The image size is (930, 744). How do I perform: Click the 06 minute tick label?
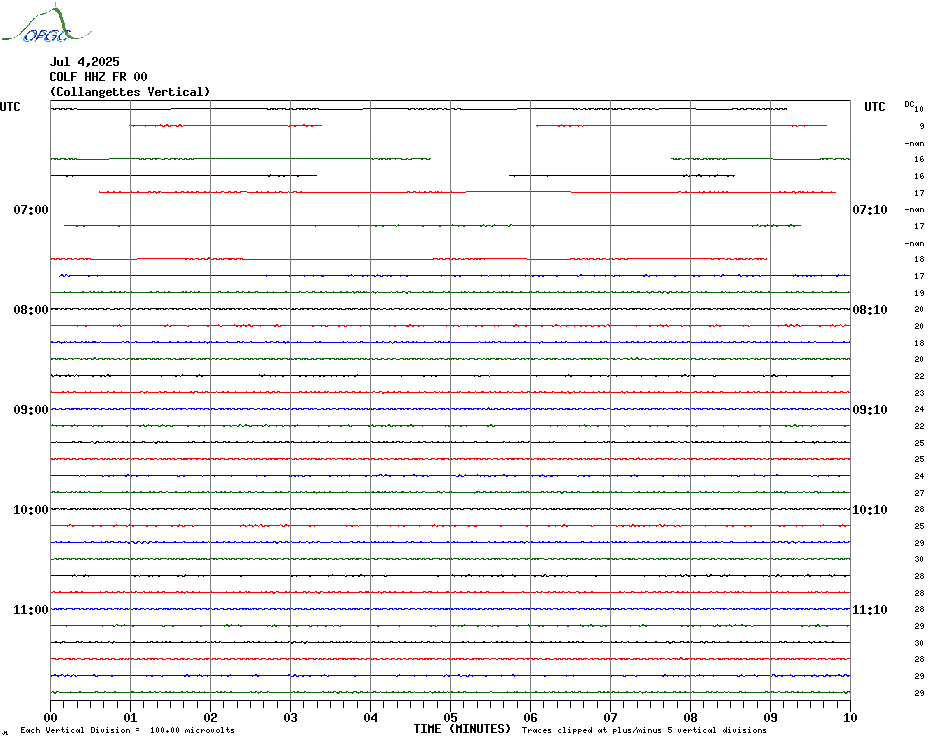(530, 717)
